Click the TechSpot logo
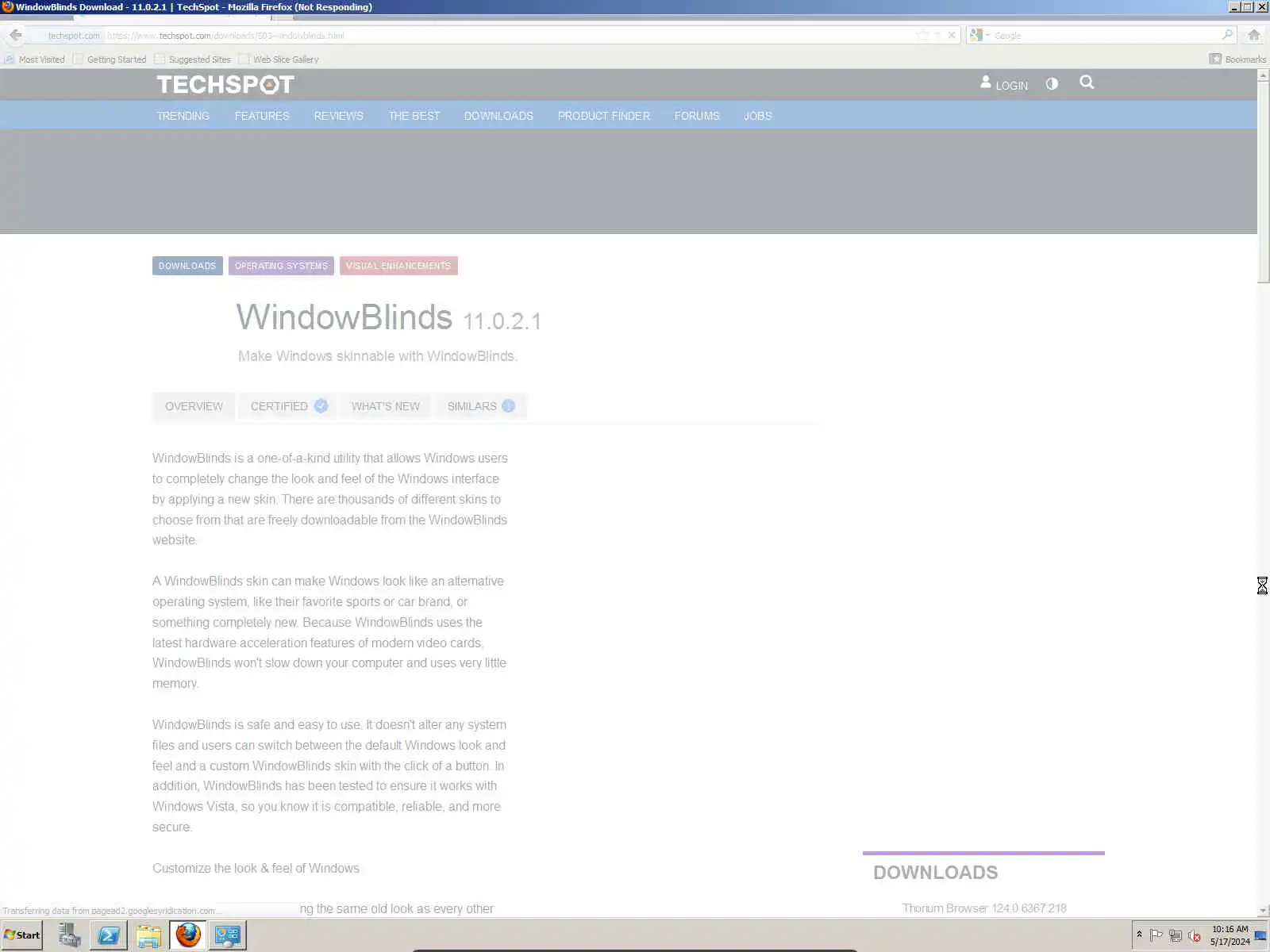 225,84
